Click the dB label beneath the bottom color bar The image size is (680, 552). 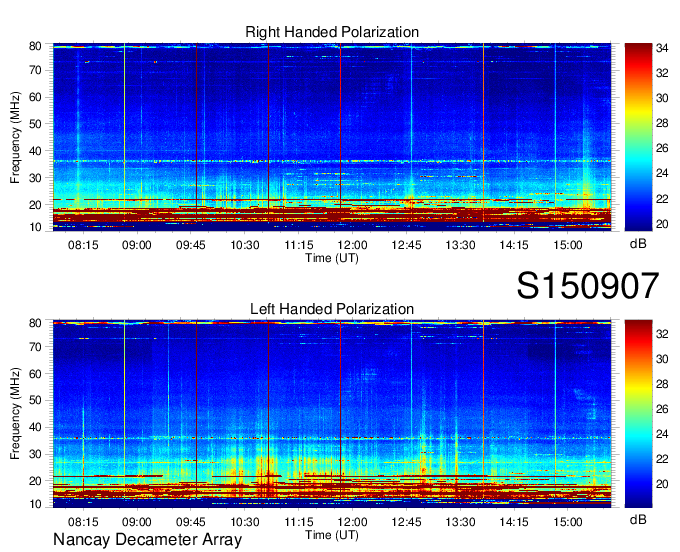638,519
